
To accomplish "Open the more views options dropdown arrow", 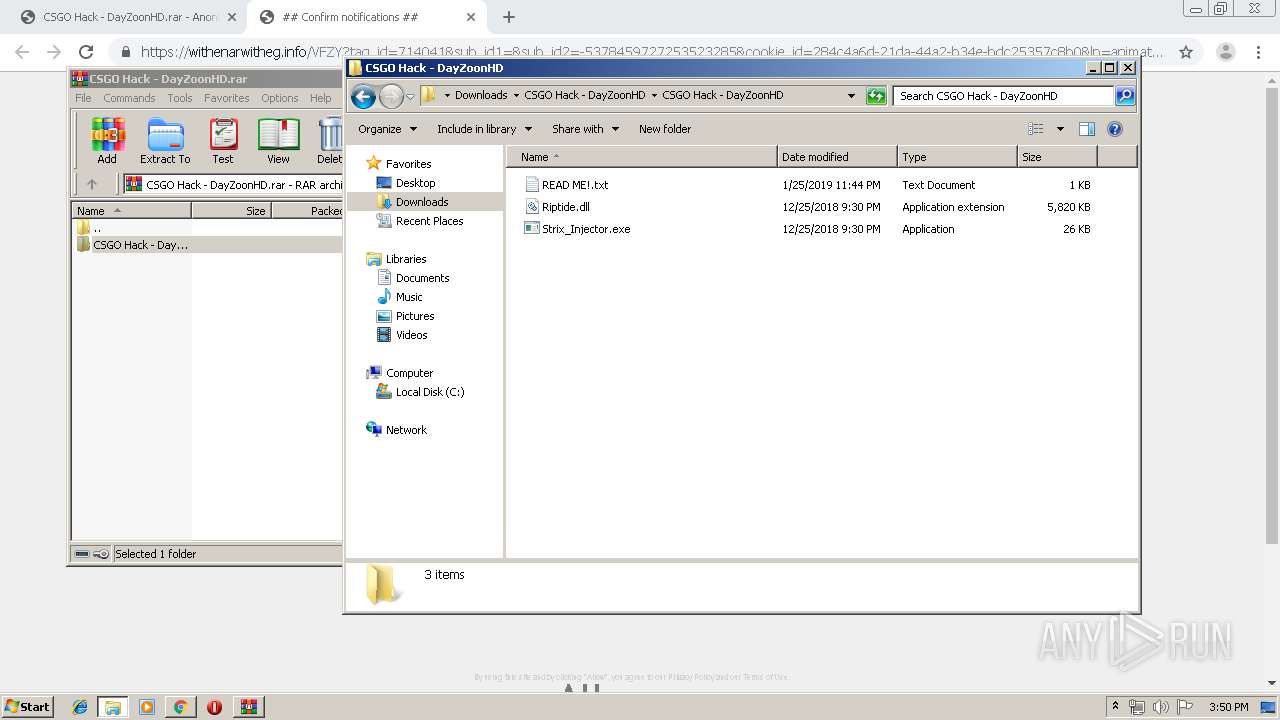I will (x=1060, y=129).
